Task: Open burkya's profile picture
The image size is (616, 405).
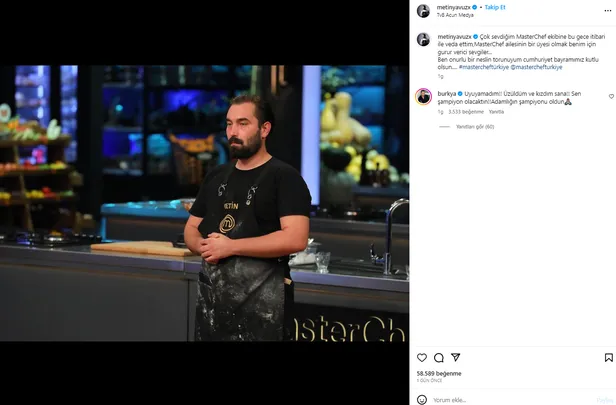Action: (x=424, y=97)
